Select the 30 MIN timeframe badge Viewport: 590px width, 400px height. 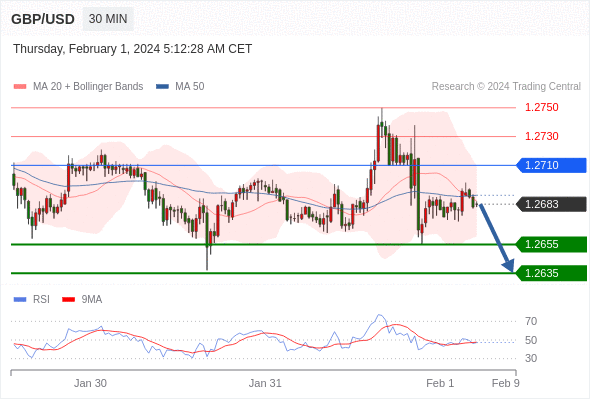pos(108,19)
